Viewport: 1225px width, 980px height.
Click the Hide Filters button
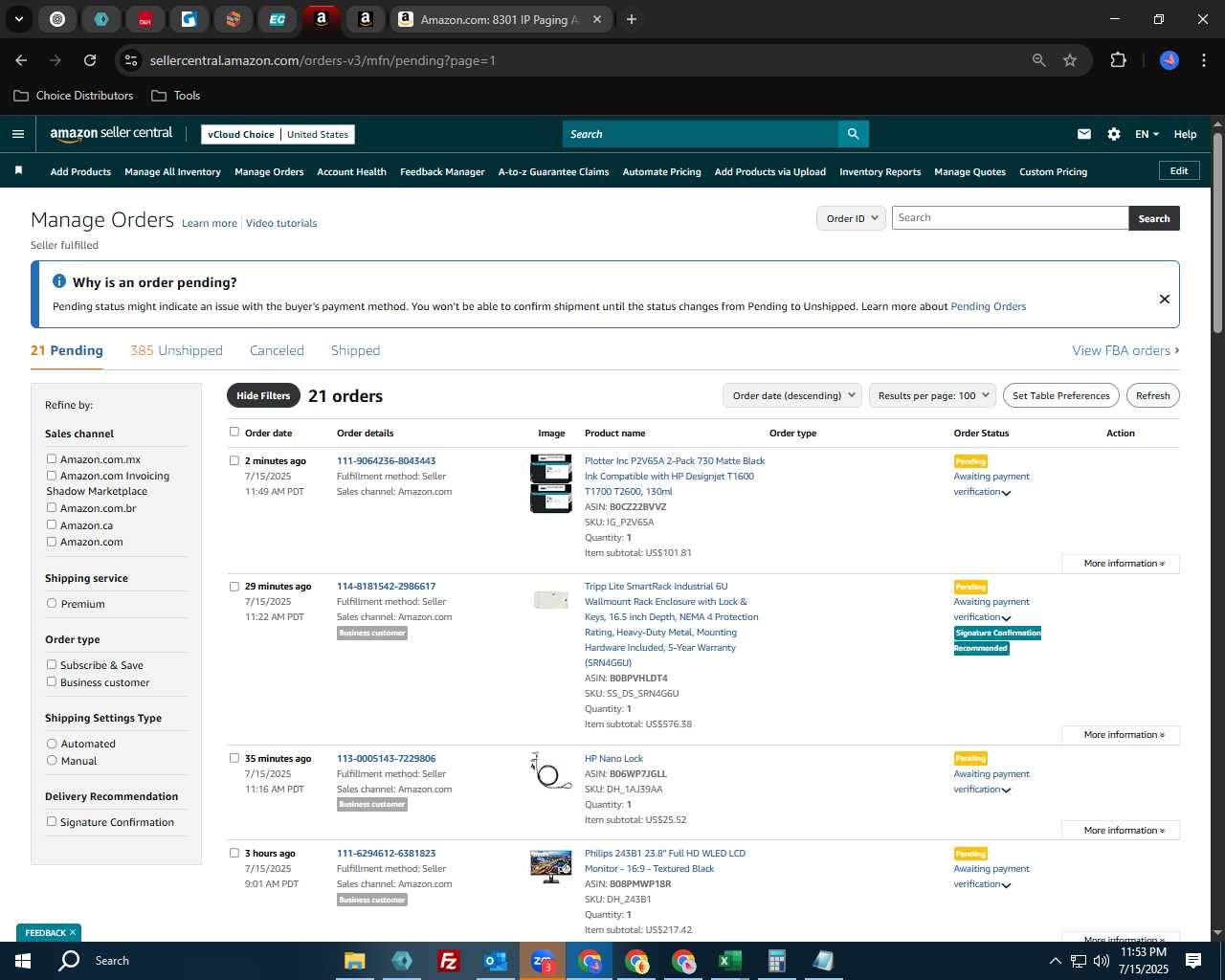[263, 395]
